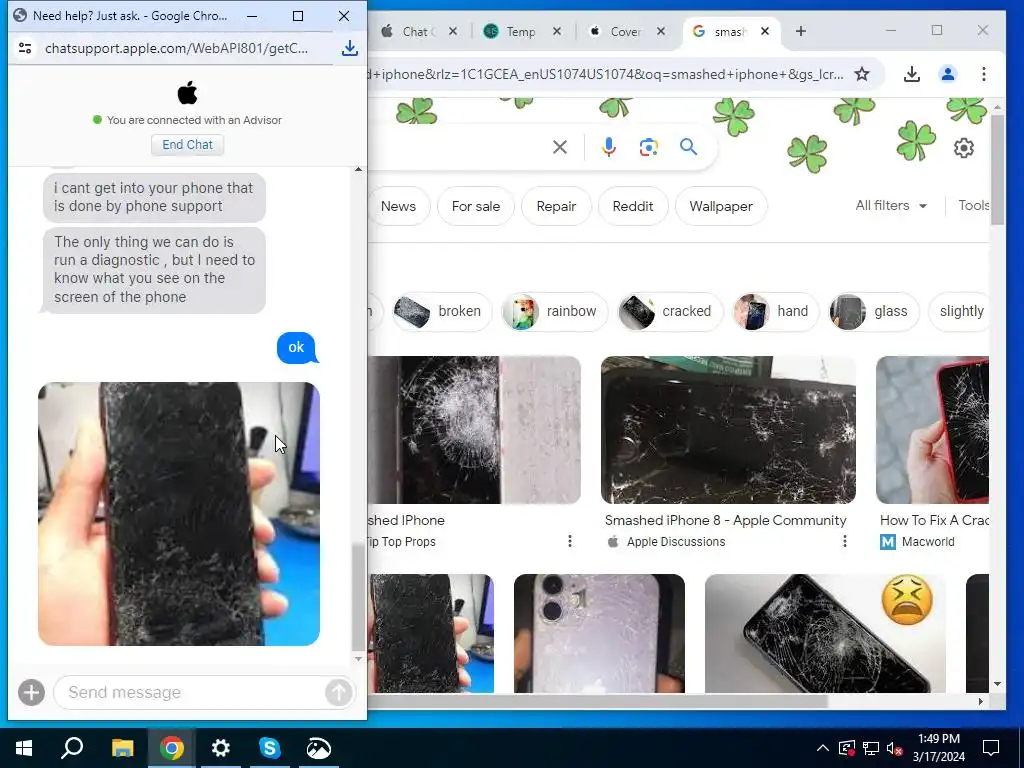Viewport: 1024px width, 768px height.
Task: Click the Smashed iPhone 8 - Apple Community link
Action: 726,520
